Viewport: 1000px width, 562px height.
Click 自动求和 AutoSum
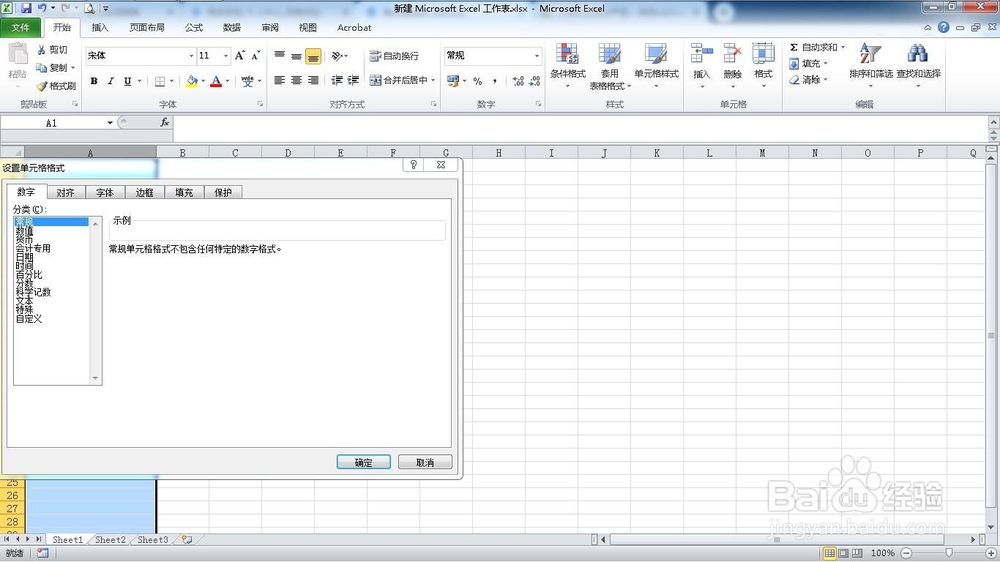[814, 47]
